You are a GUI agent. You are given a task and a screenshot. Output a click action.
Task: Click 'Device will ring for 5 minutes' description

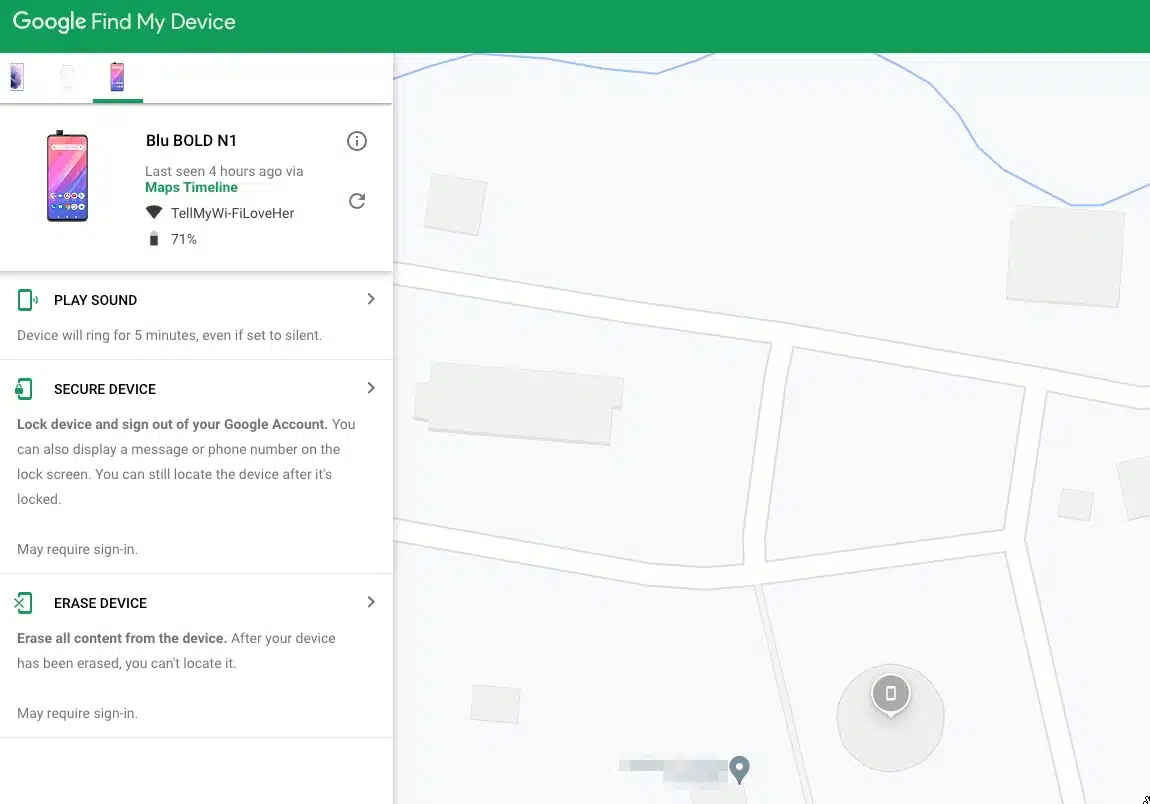coord(169,335)
